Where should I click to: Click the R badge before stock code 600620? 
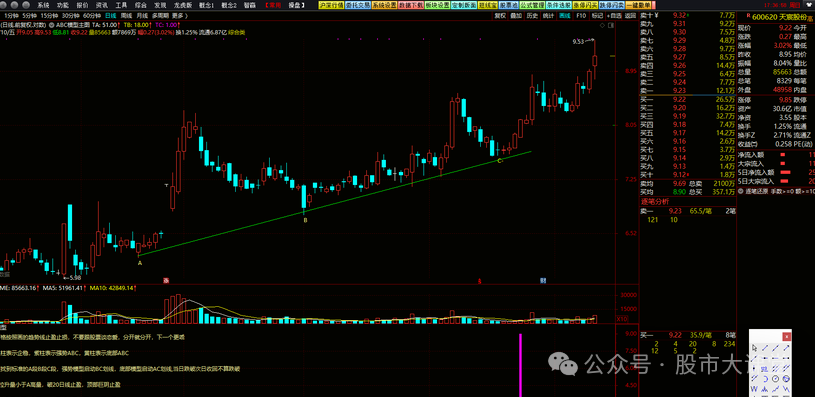[x=748, y=16]
